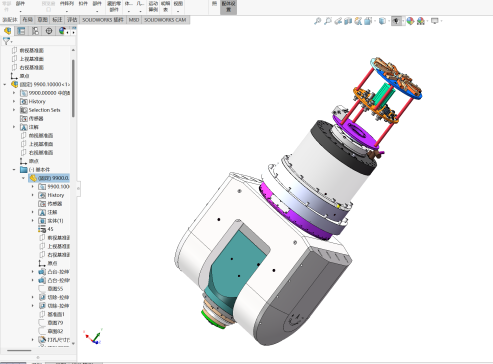Click the 基本件 folder icon

click(23, 170)
